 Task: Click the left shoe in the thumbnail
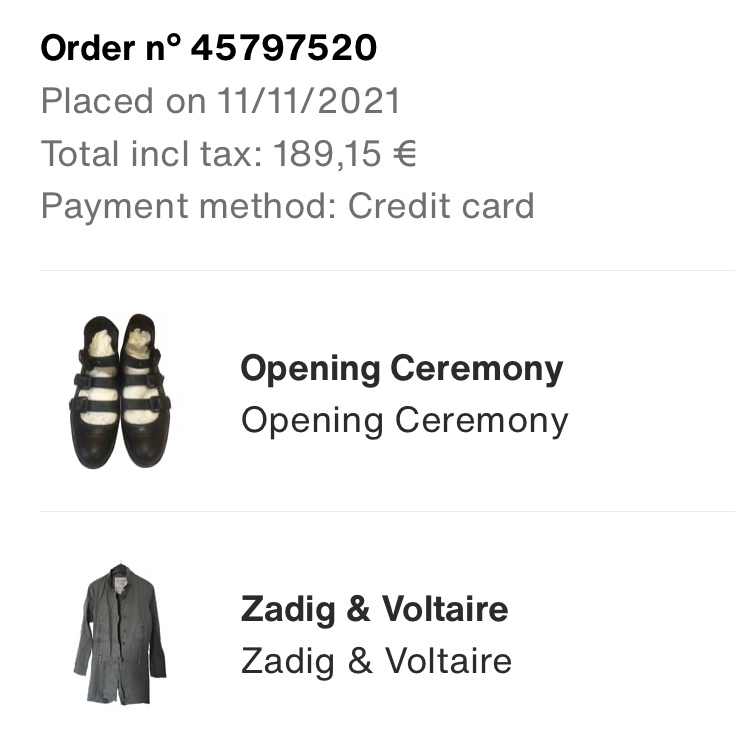click(x=95, y=393)
